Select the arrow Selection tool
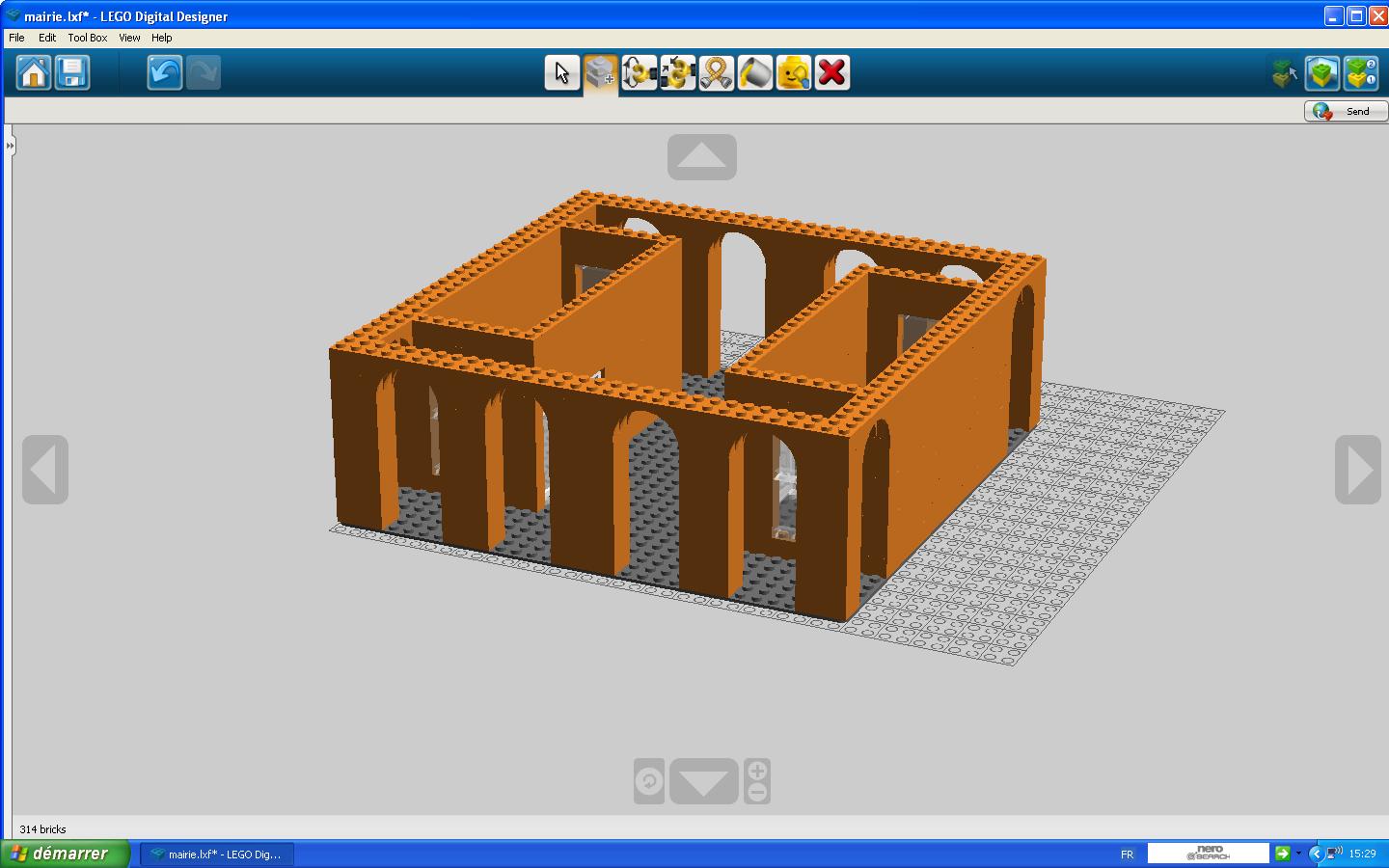 point(561,72)
